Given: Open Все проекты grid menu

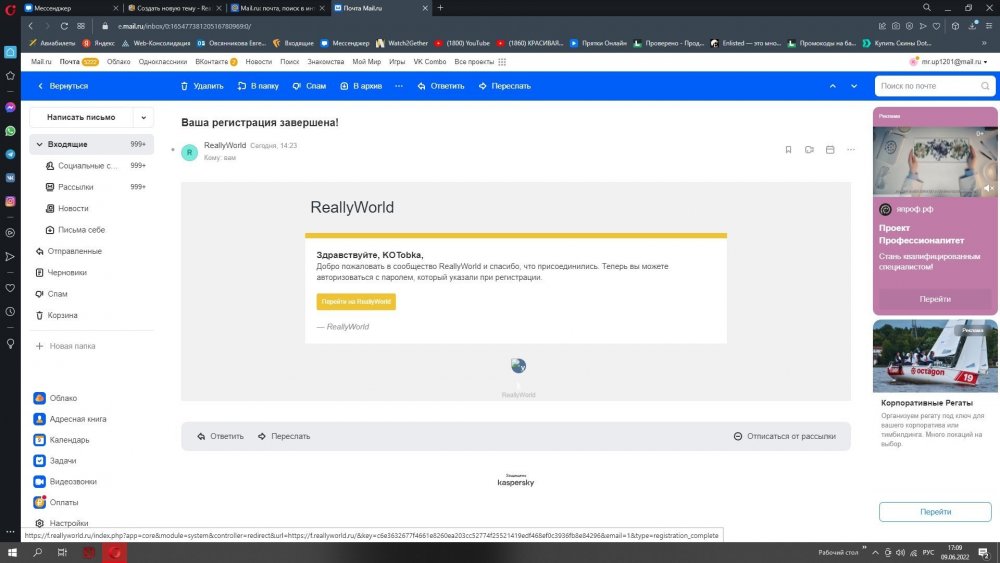Looking at the screenshot, I should [x=480, y=62].
